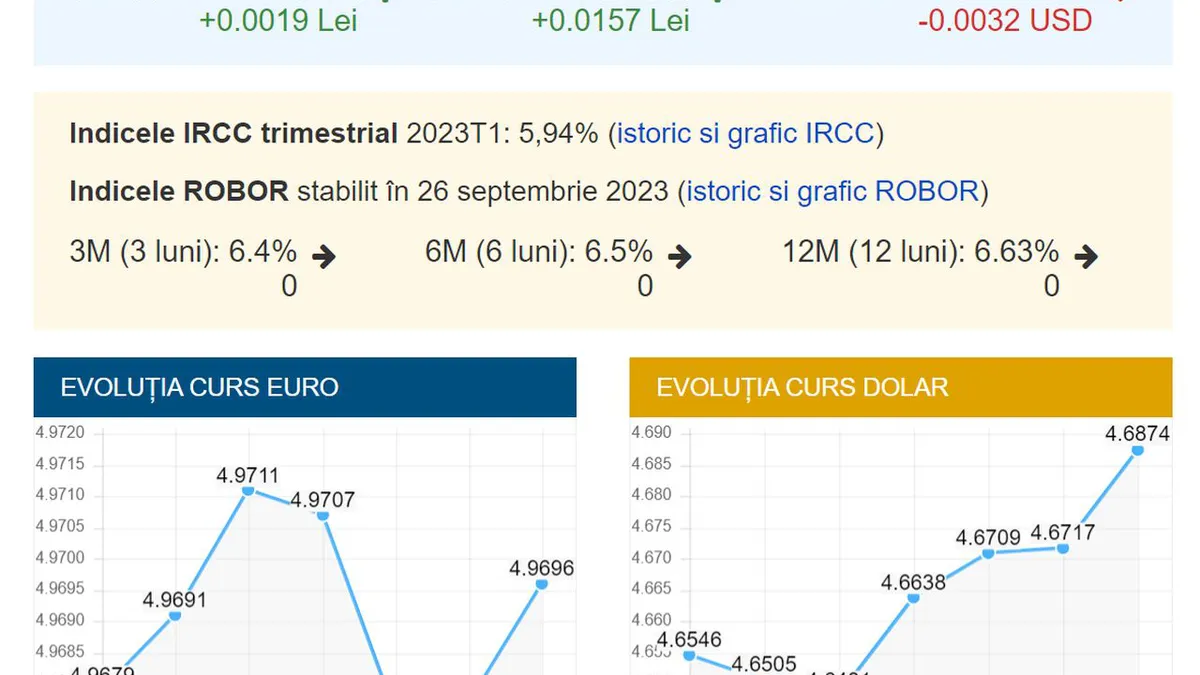Click the 4.9711 peak point on the euro chart

(x=248, y=490)
